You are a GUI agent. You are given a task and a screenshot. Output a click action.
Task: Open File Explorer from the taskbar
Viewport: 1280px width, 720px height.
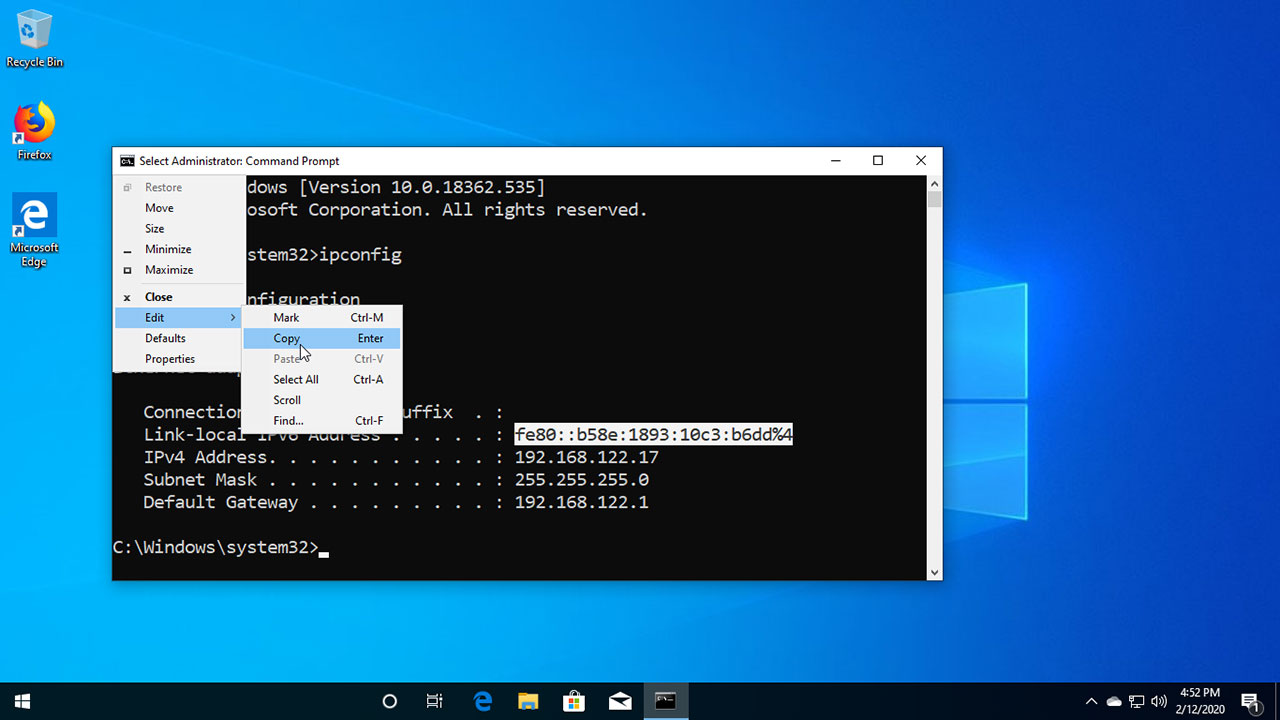(528, 701)
